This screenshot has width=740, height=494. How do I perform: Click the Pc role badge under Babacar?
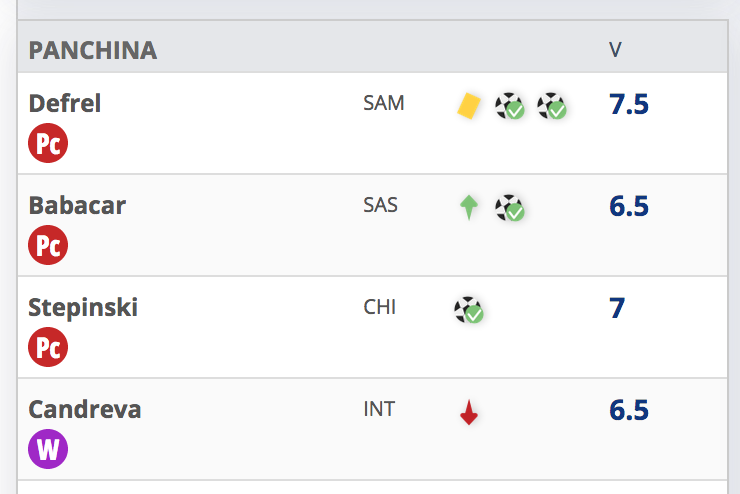[48, 245]
